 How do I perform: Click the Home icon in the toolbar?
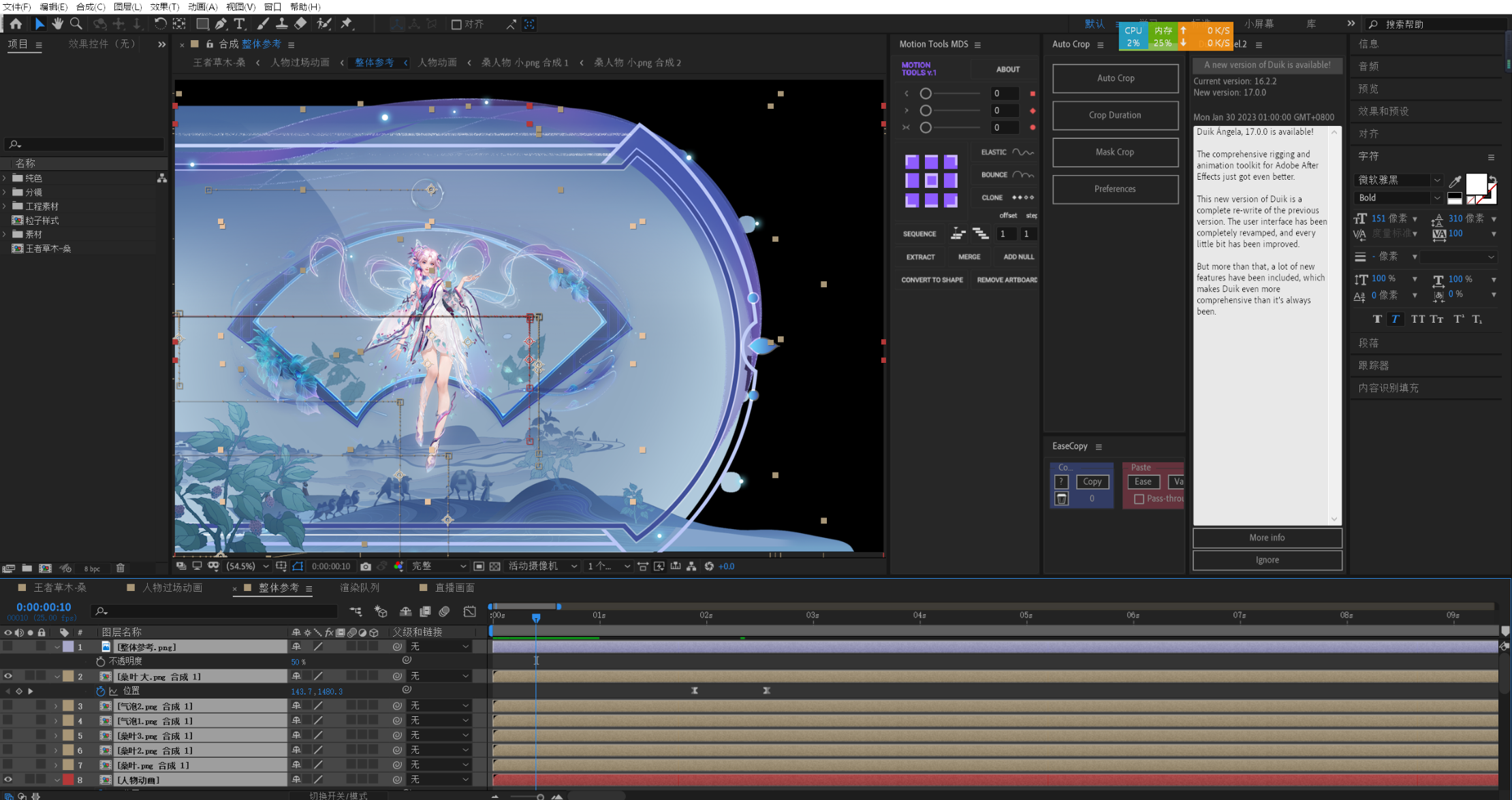pos(16,24)
